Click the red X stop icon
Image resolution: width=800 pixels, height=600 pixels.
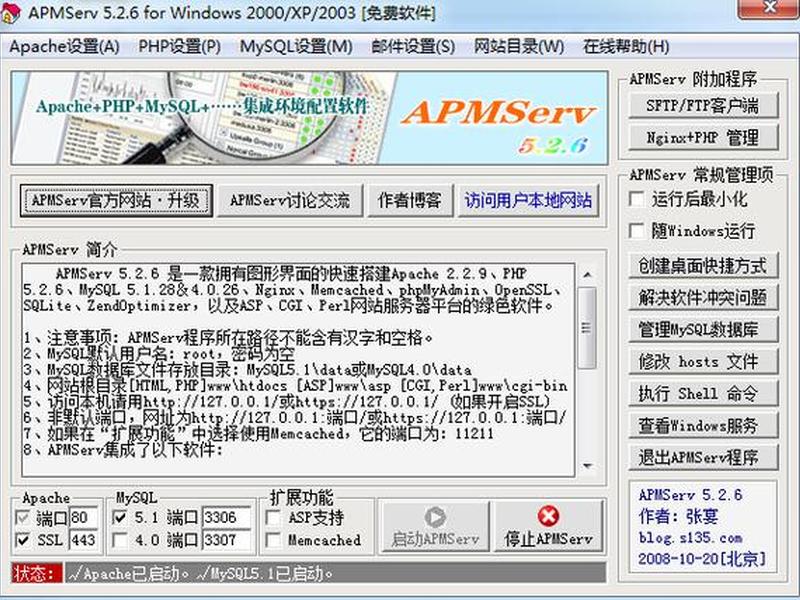coord(548,516)
